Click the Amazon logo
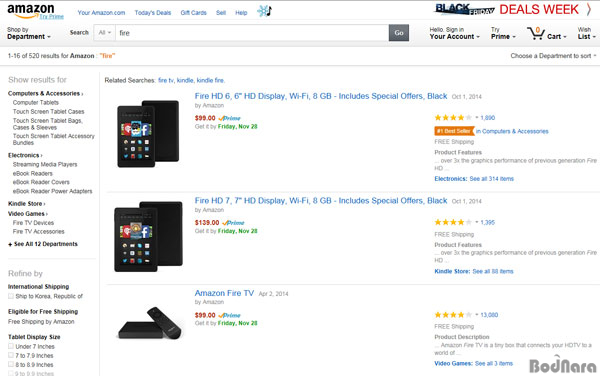Screen dimensions: 600x376 (x=31, y=11)
